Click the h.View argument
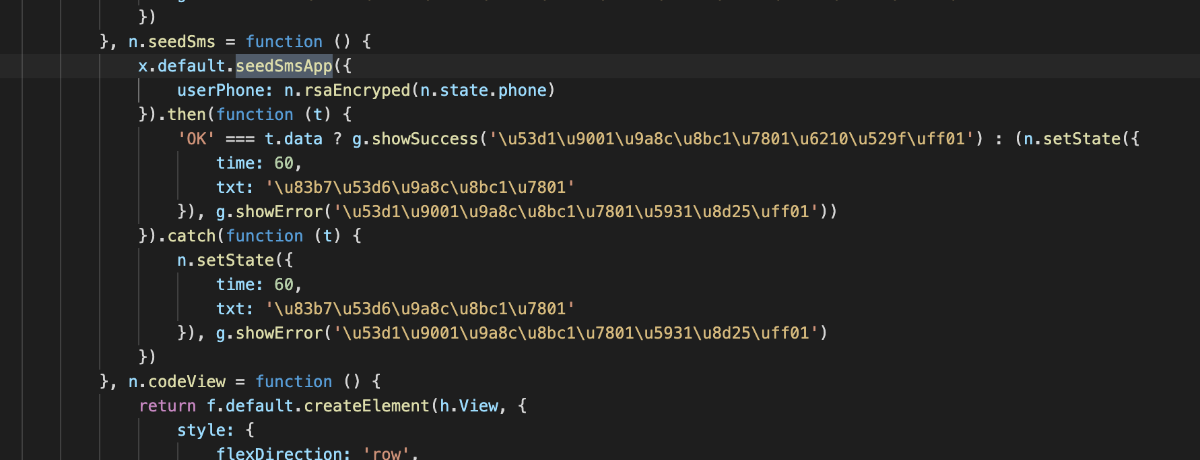The image size is (1200, 460). (x=468, y=405)
